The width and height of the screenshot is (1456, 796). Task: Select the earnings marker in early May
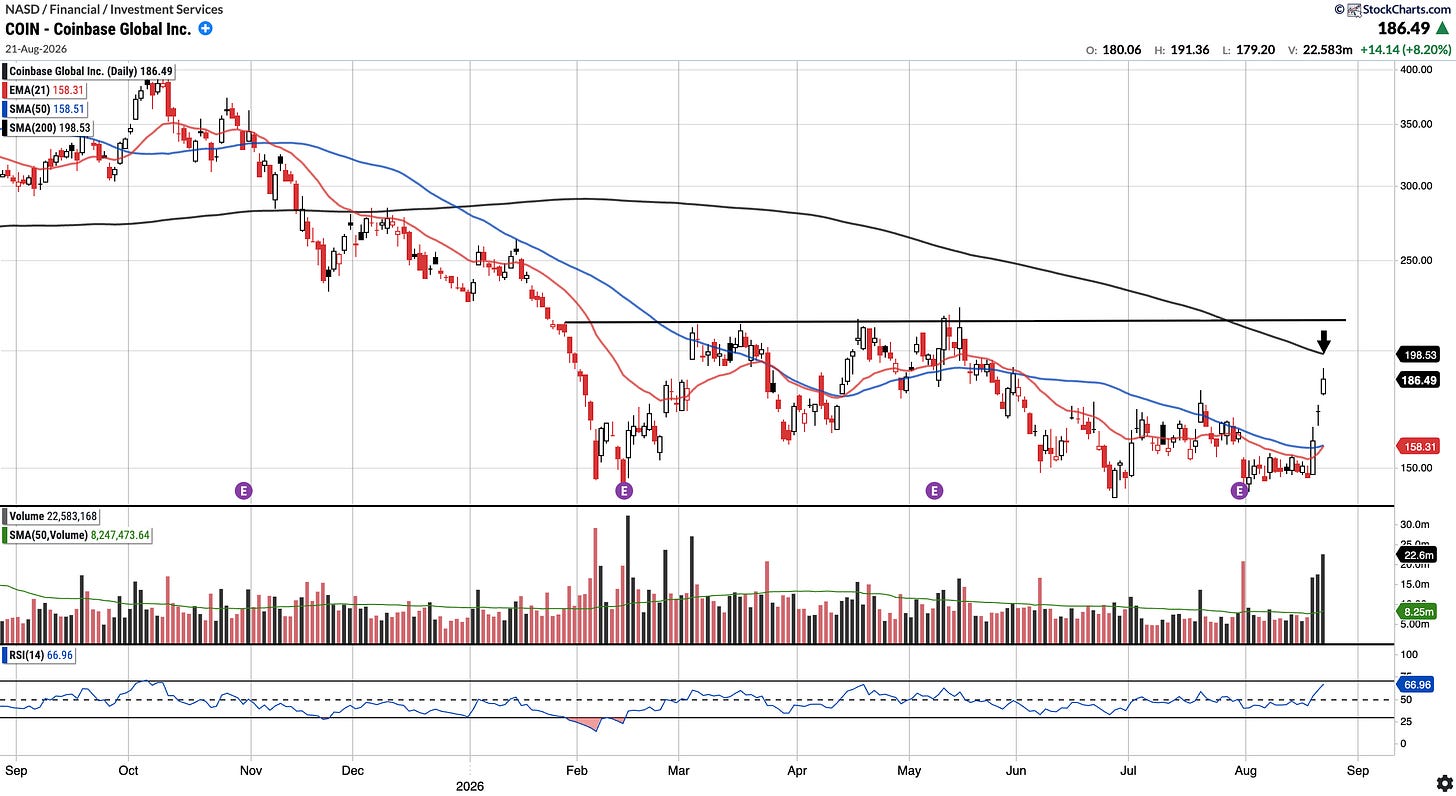934,490
